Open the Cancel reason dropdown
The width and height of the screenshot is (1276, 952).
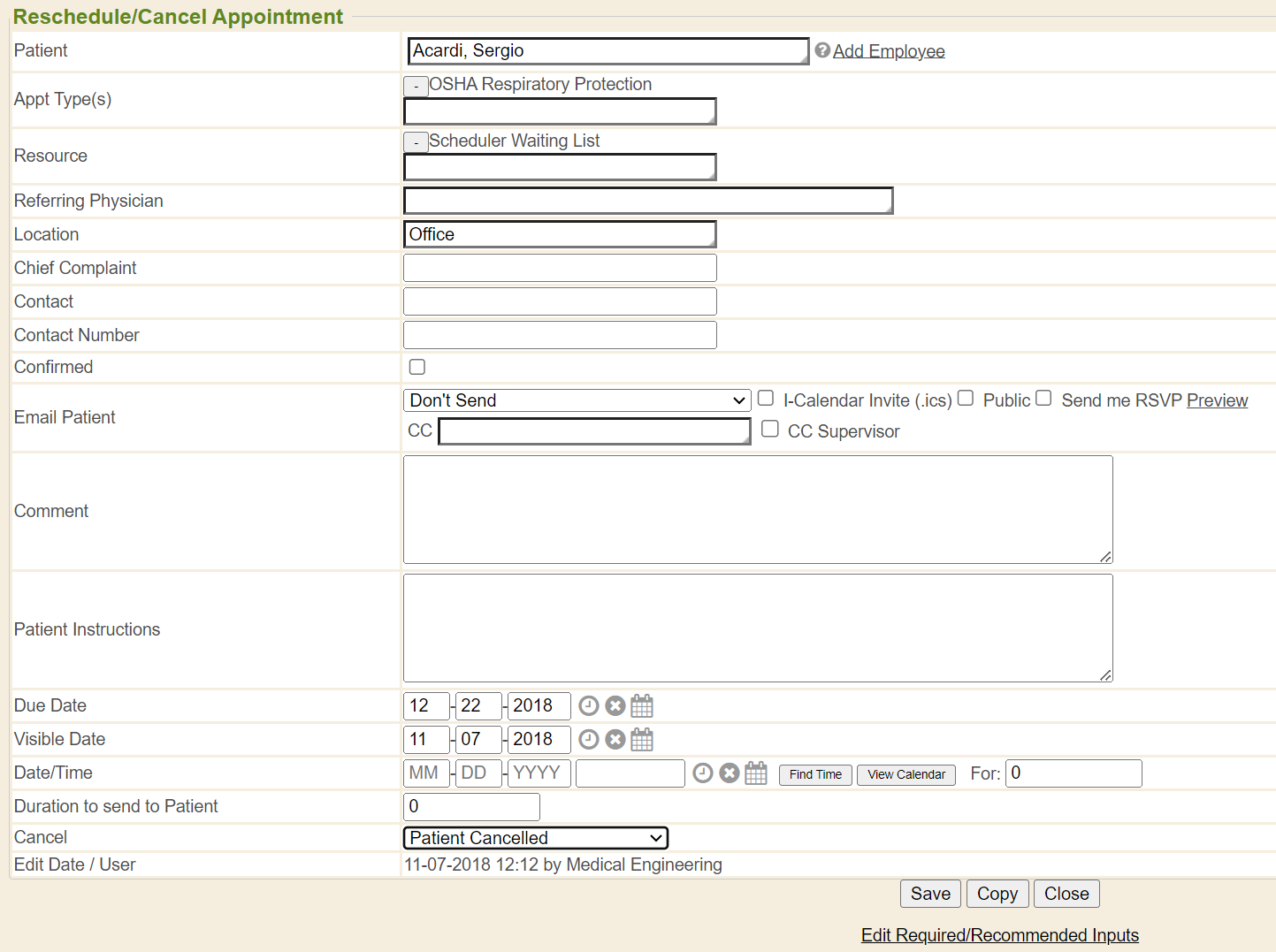[535, 838]
